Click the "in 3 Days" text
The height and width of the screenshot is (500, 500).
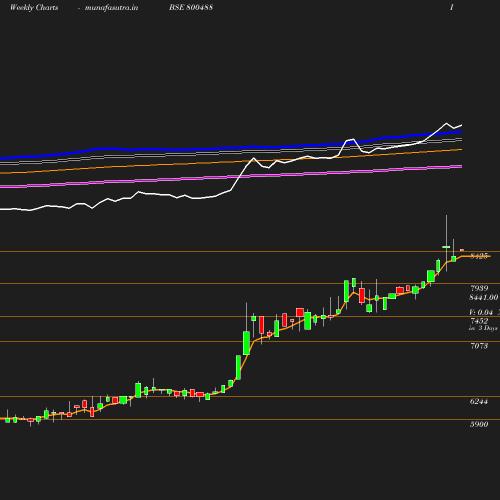[x=483, y=328]
